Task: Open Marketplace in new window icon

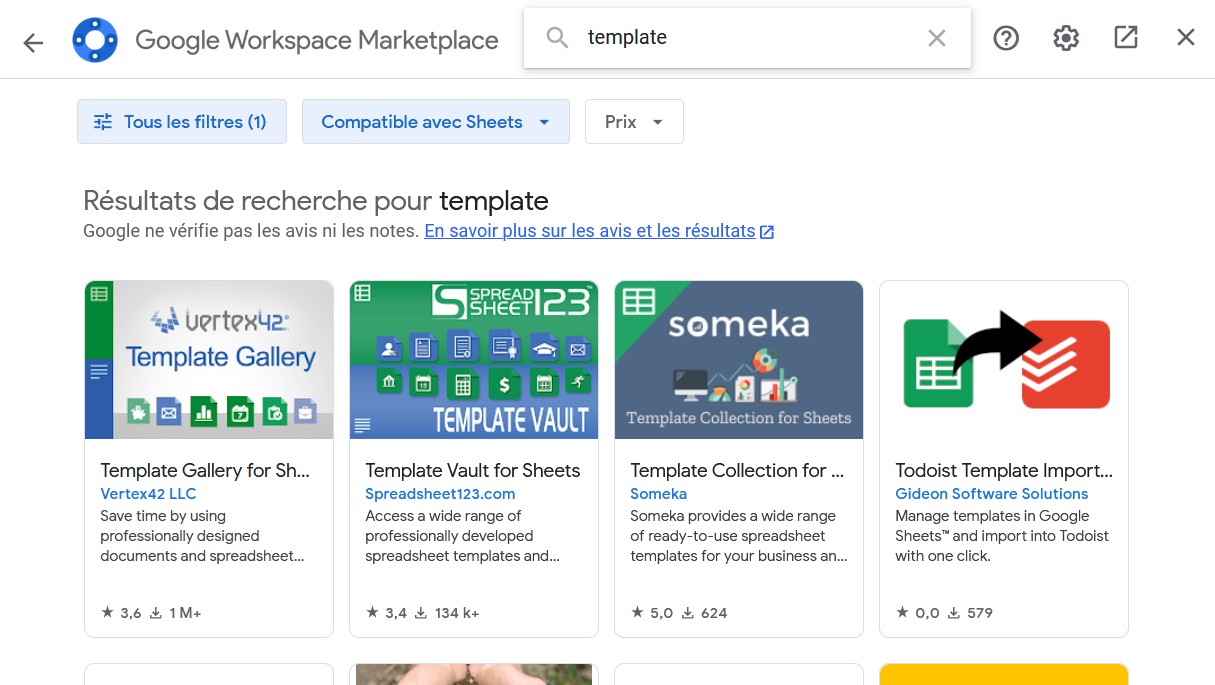Action: tap(1126, 38)
